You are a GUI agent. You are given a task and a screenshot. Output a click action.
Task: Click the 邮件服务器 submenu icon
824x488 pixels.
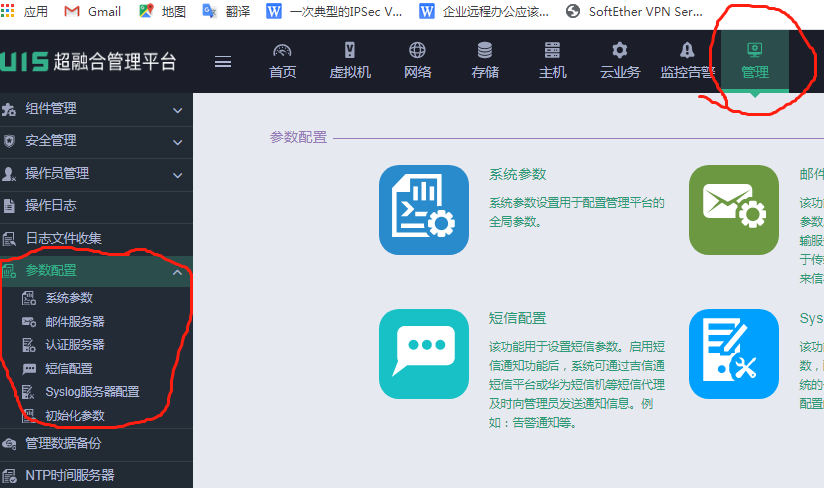pyautogui.click(x=29, y=322)
